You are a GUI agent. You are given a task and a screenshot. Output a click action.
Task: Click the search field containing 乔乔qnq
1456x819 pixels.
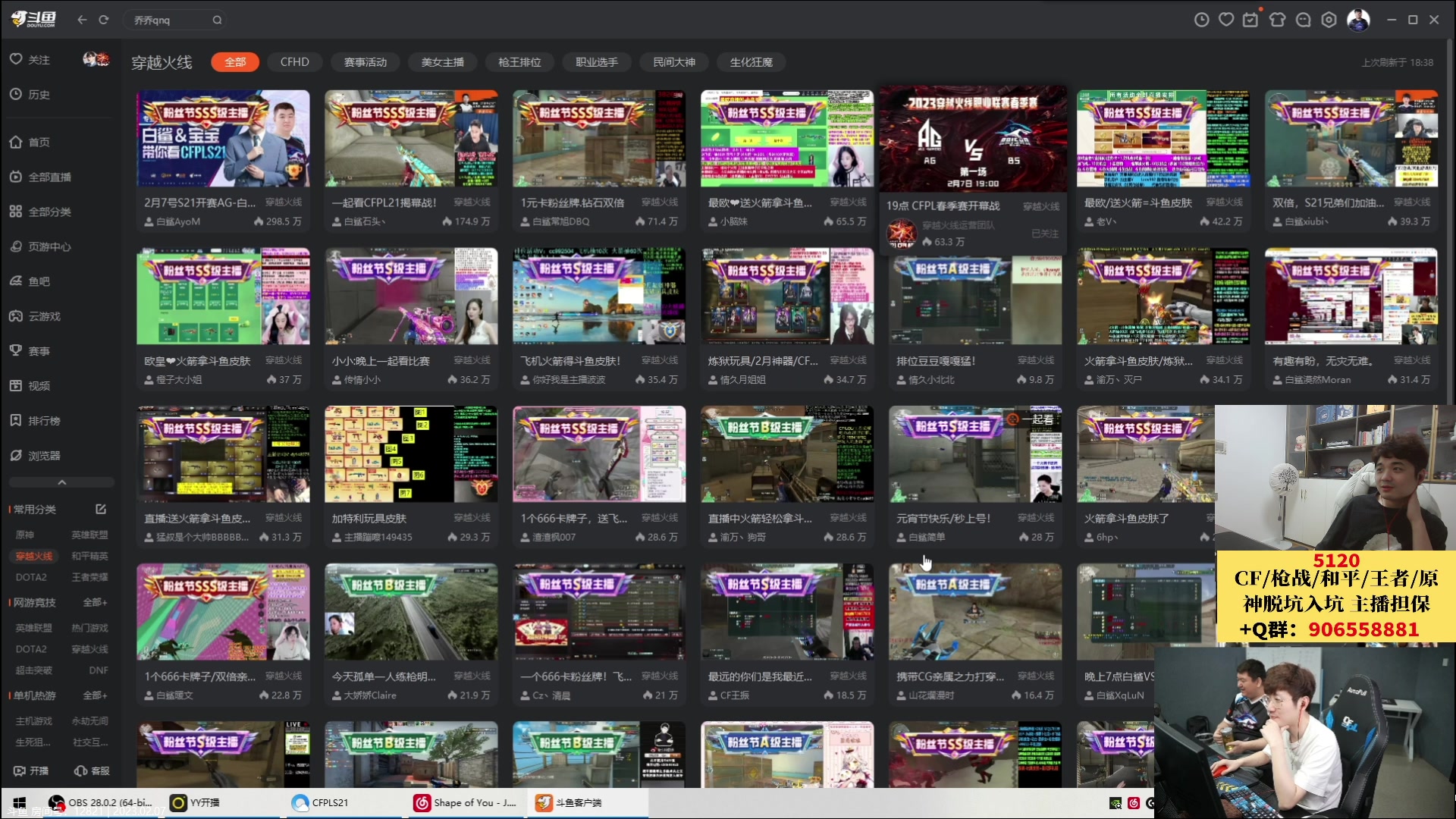point(175,20)
